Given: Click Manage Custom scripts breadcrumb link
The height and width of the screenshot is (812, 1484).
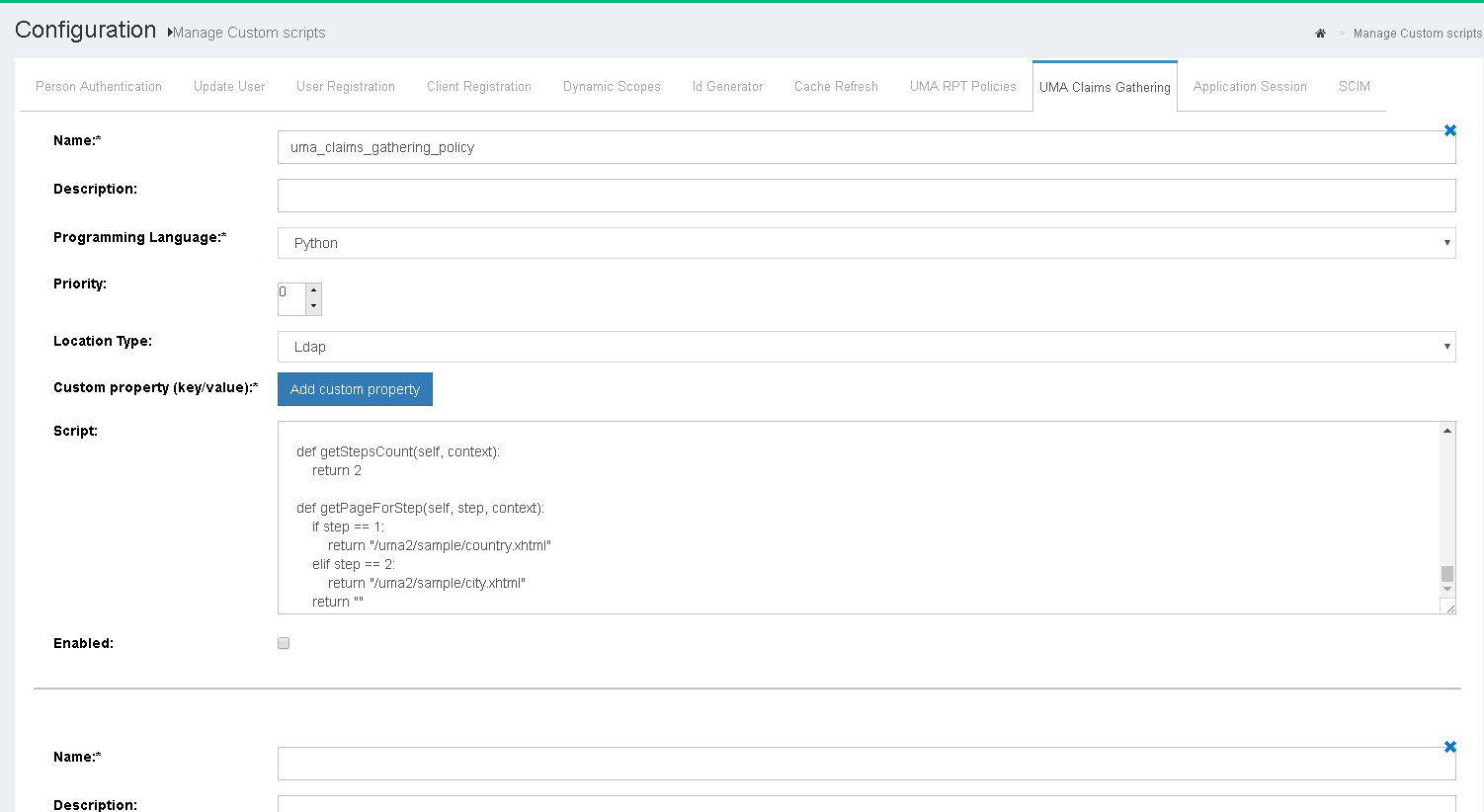Looking at the screenshot, I should tap(1417, 34).
